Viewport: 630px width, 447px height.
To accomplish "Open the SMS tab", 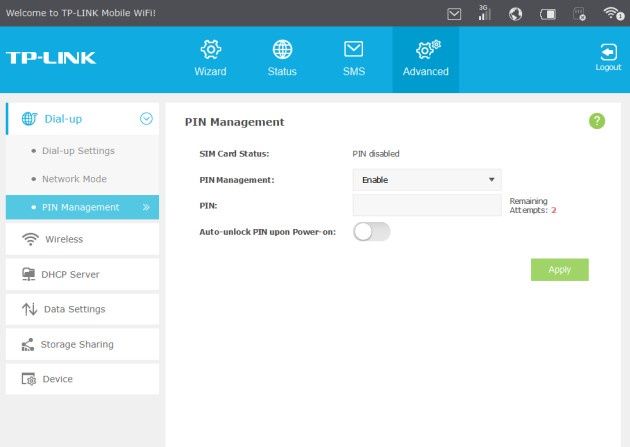I will pyautogui.click(x=354, y=59).
